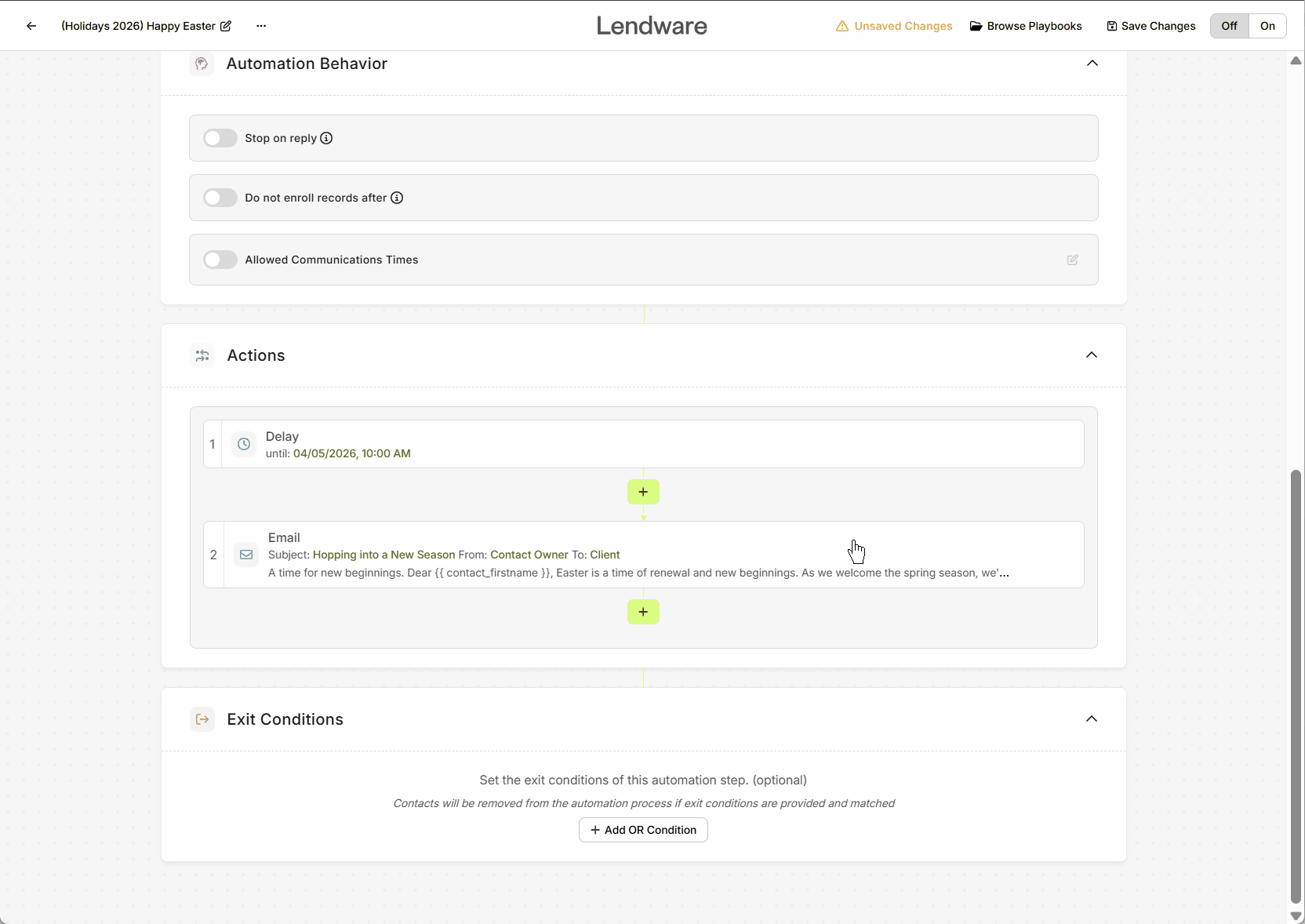This screenshot has height=924, width=1305.
Task: Click the Delay step clock icon
Action: click(x=244, y=444)
